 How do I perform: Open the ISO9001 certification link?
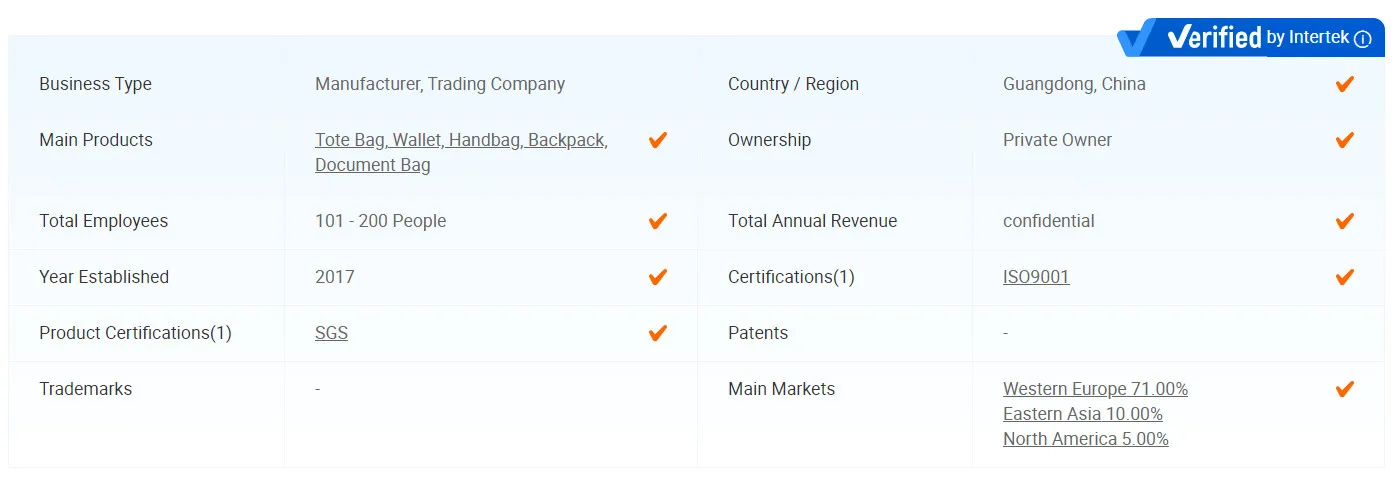coord(1036,277)
